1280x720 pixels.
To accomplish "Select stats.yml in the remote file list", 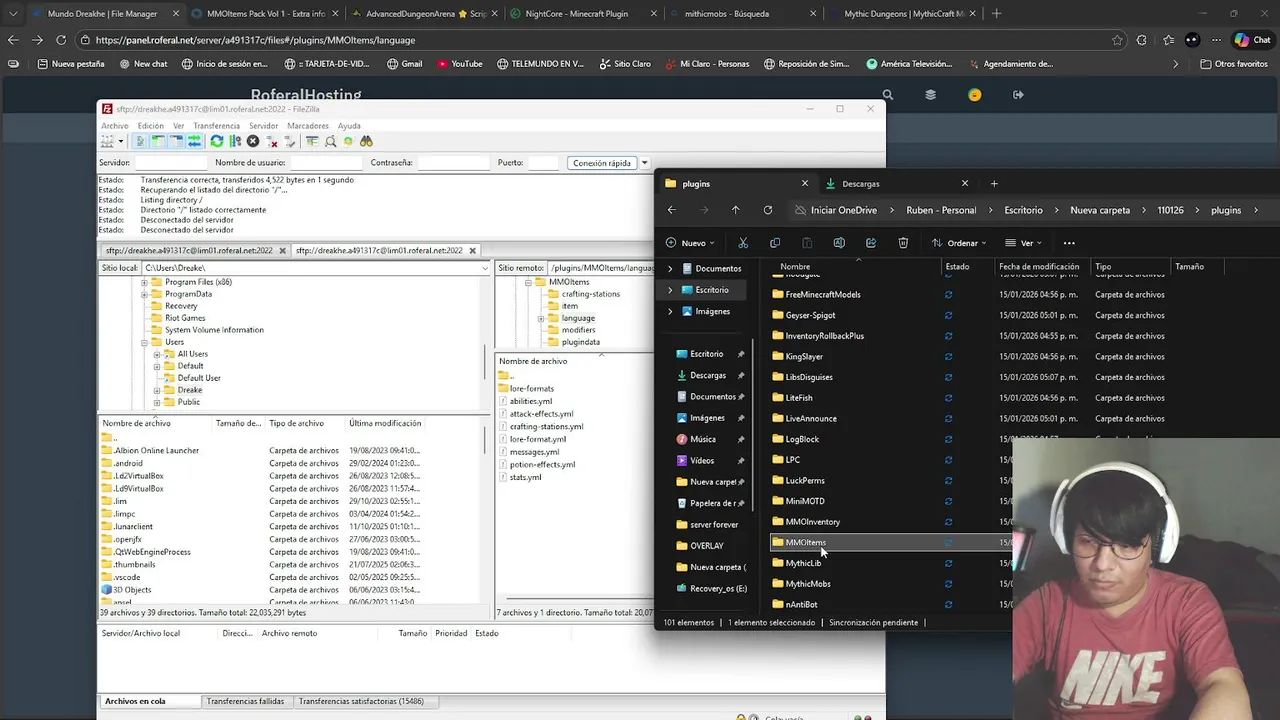I will pos(525,477).
